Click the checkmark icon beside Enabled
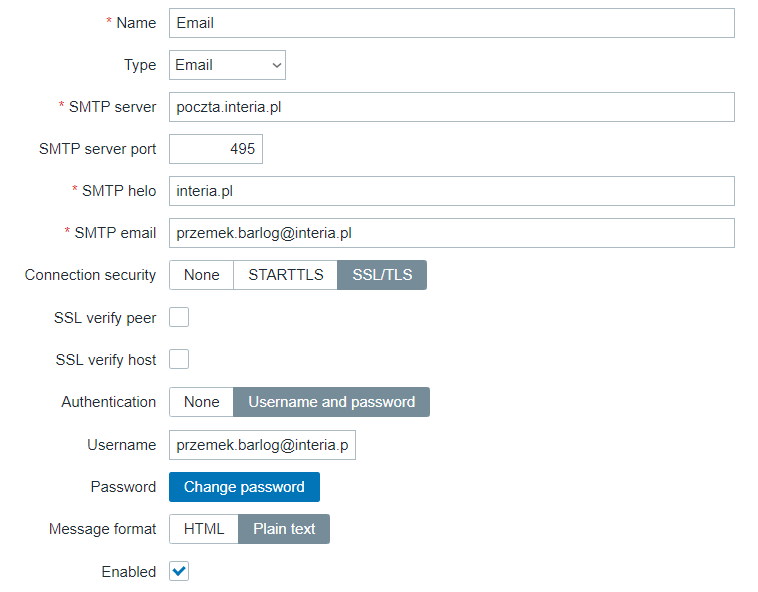The image size is (758, 592). (179, 572)
